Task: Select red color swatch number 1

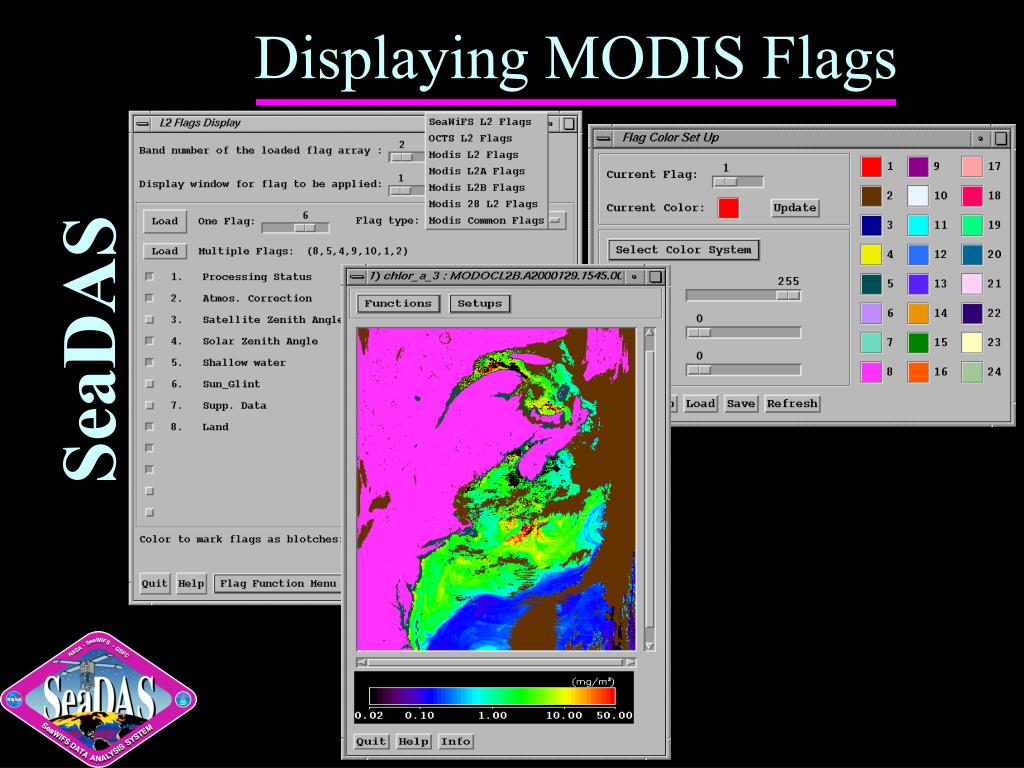Action: click(x=871, y=167)
